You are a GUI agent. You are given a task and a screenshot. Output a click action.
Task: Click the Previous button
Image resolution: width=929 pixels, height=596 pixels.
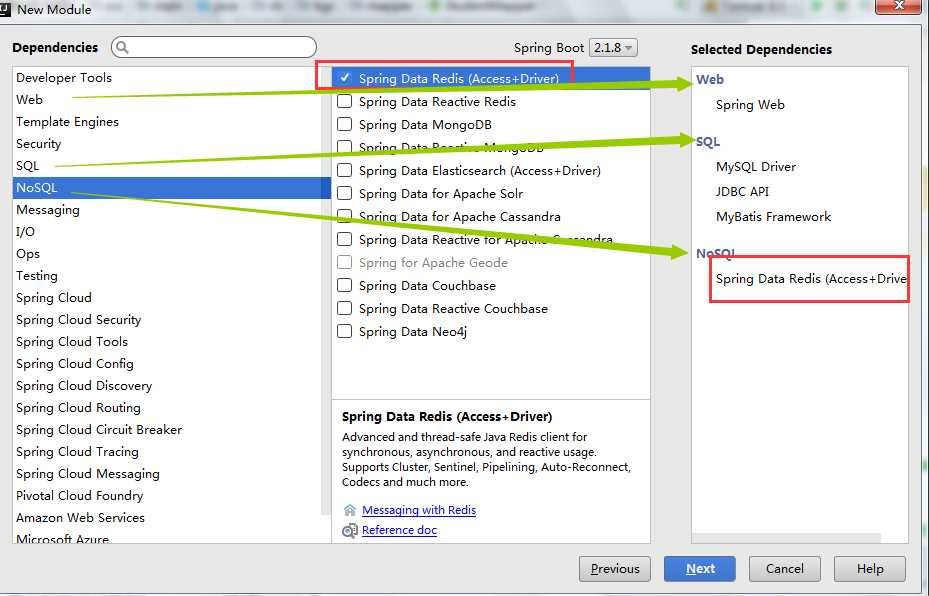pyautogui.click(x=614, y=569)
